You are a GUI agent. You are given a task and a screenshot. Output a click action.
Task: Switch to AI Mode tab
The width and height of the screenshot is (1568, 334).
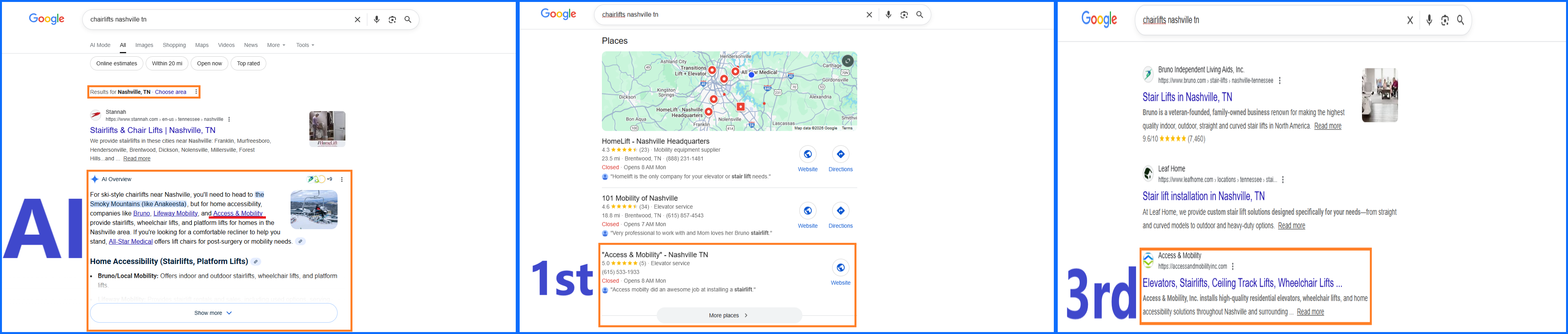pyautogui.click(x=100, y=45)
